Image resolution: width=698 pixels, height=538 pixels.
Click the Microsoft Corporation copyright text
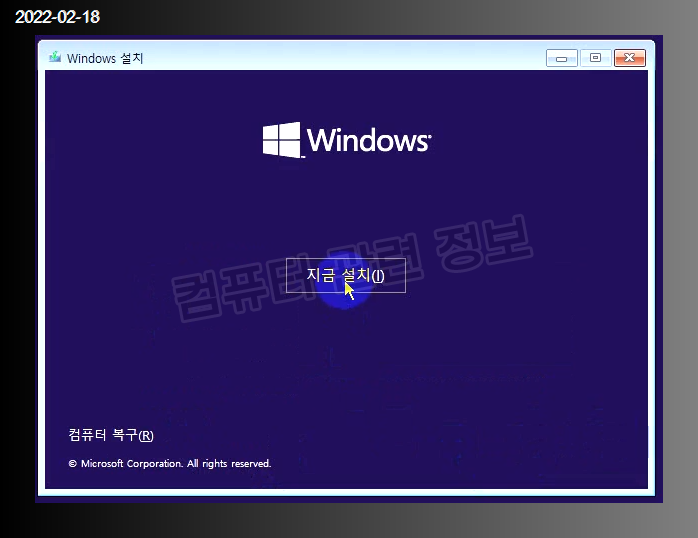(170, 464)
